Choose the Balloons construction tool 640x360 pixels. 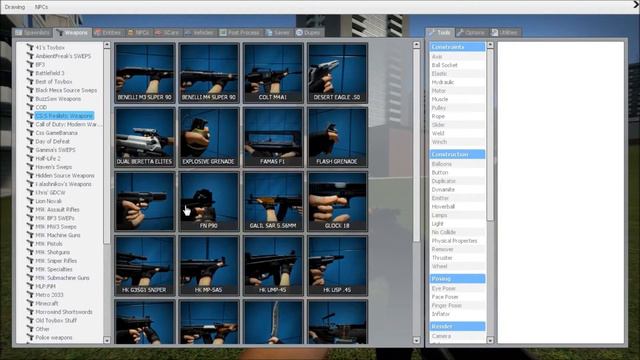click(457, 164)
